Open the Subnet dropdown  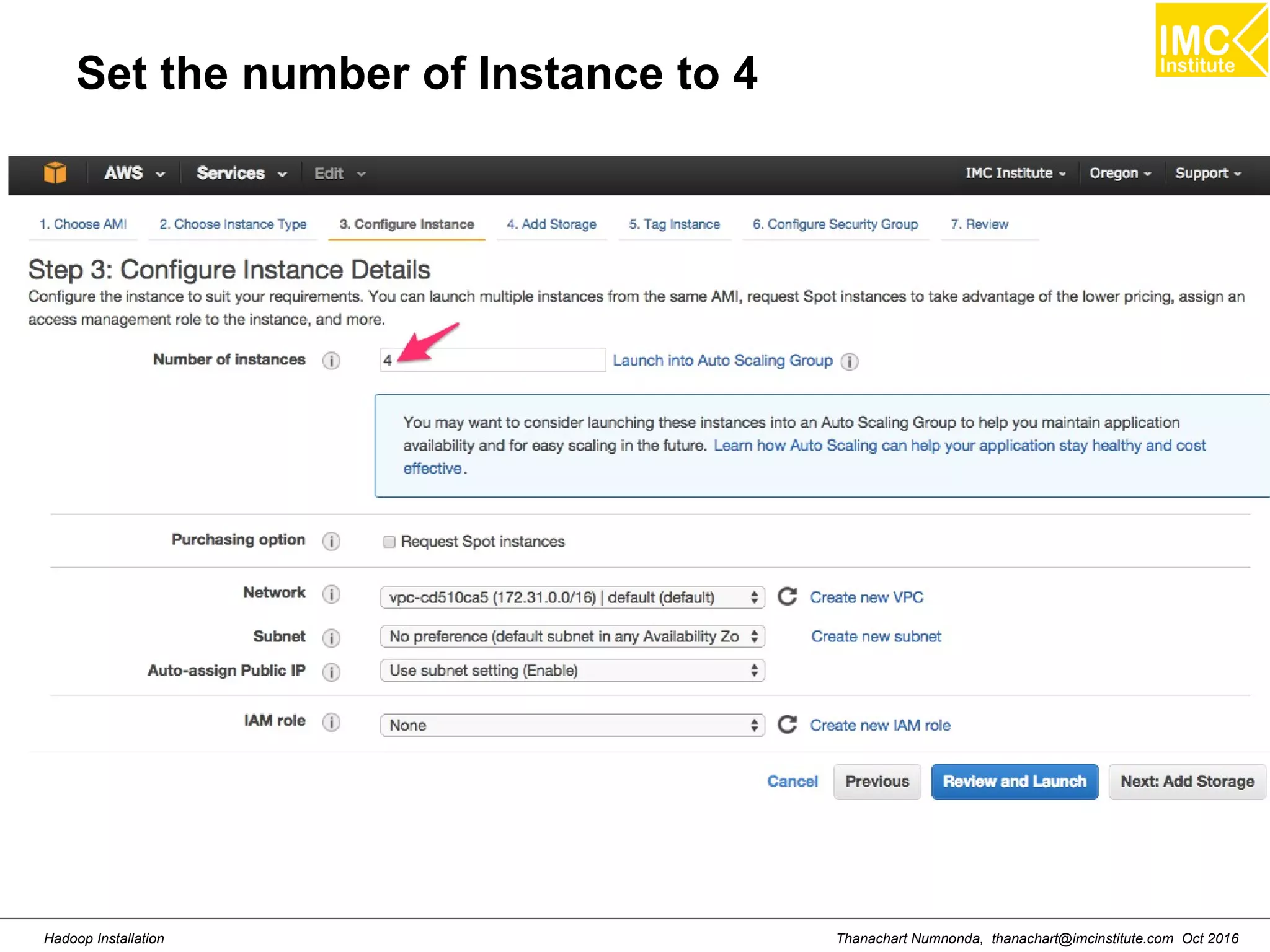pos(572,637)
